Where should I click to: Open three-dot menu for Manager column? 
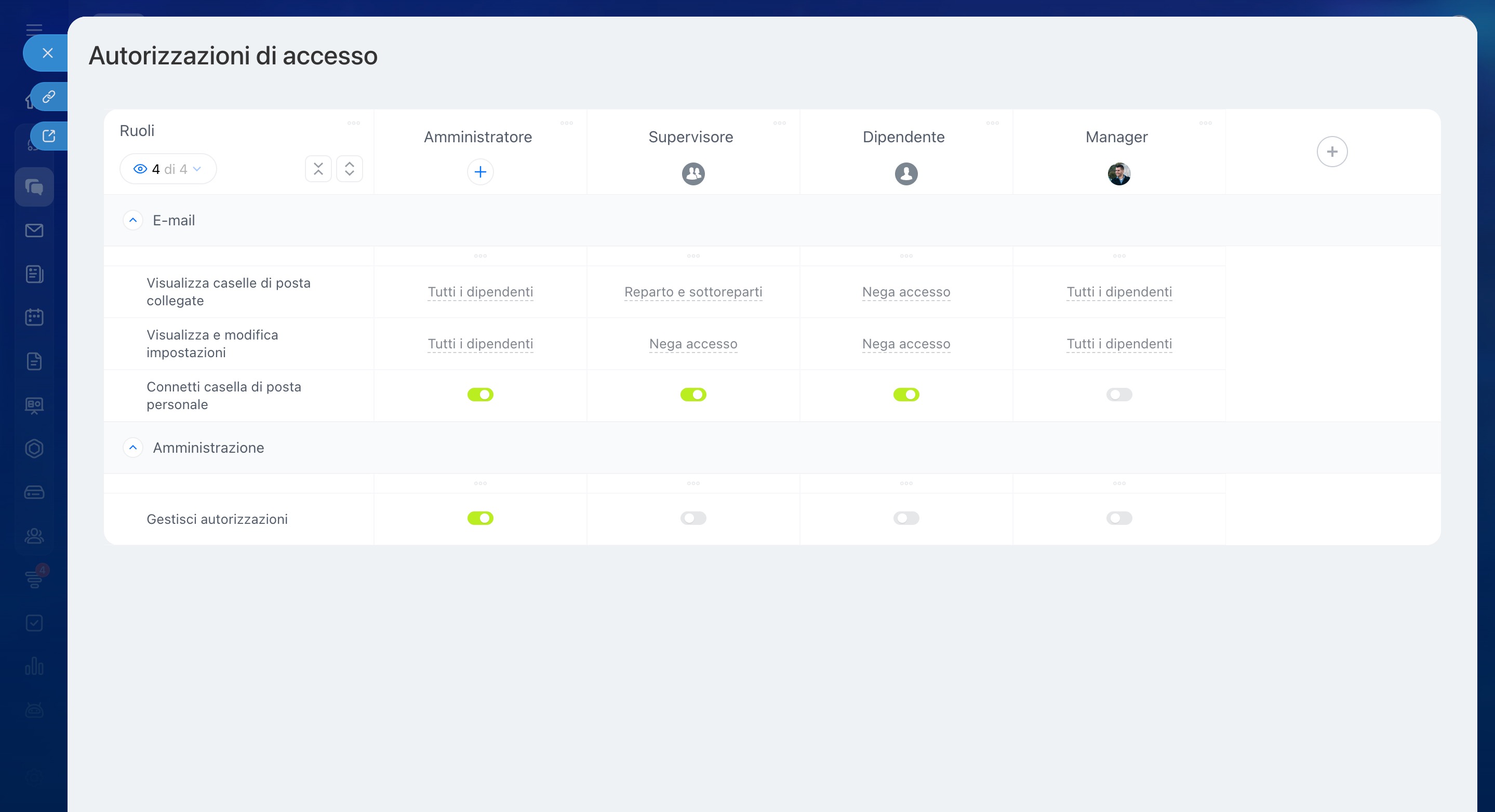(1205, 123)
